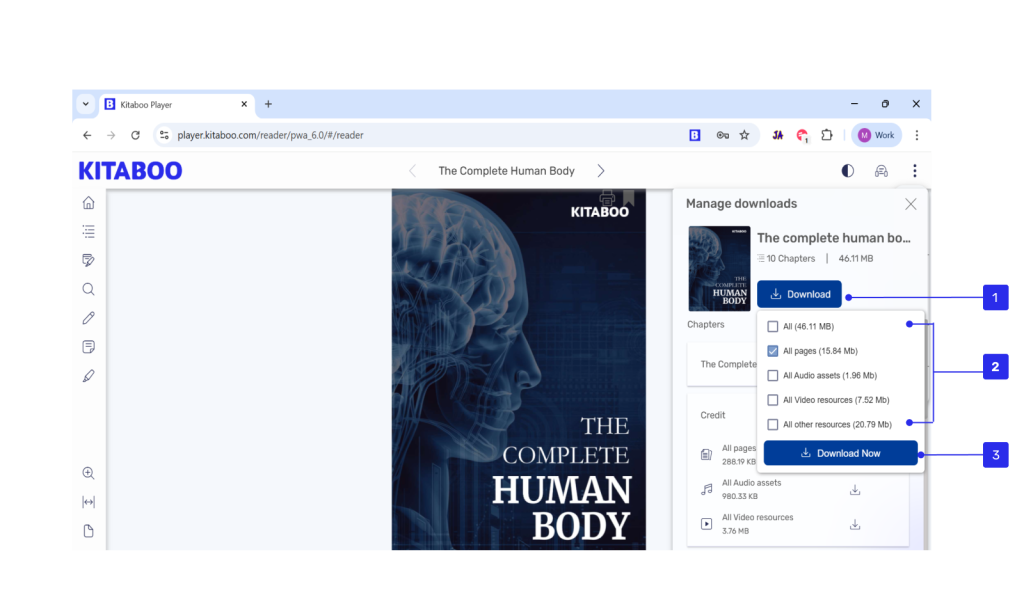1024x595 pixels.
Task: Click the '46.11 MB' size under the book title
Action: (x=856, y=259)
